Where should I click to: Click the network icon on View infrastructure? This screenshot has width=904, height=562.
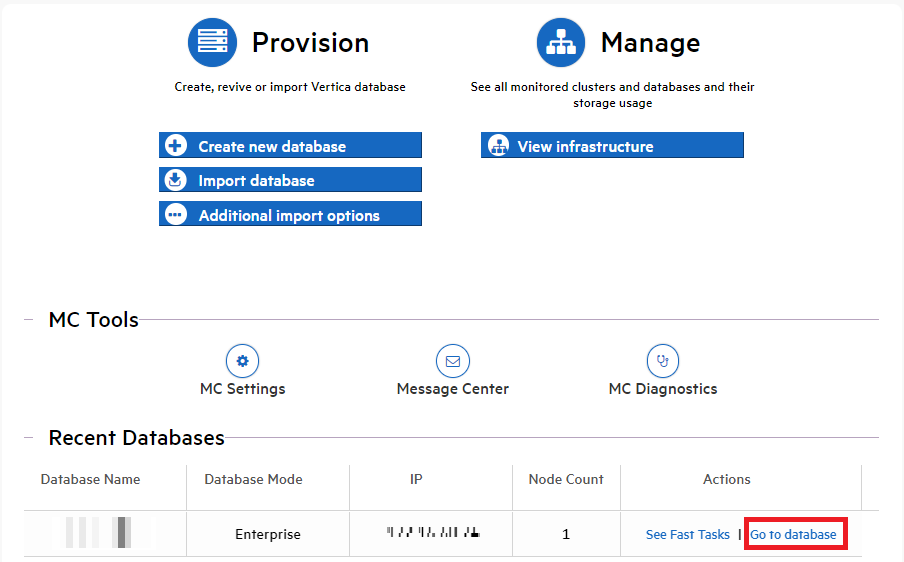pos(497,146)
